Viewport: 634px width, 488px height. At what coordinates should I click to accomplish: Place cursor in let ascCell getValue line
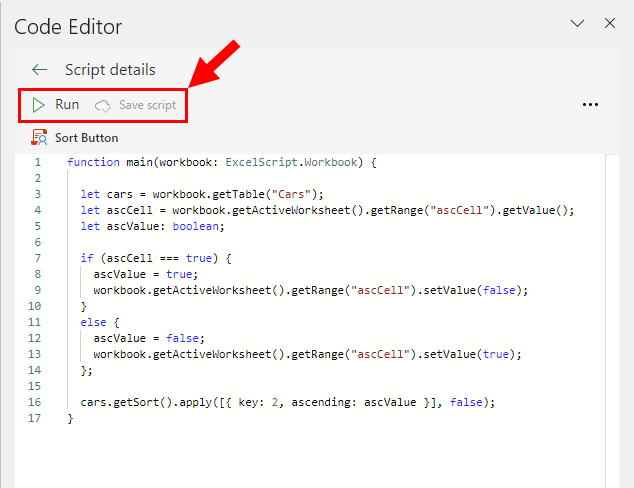[x=327, y=210]
